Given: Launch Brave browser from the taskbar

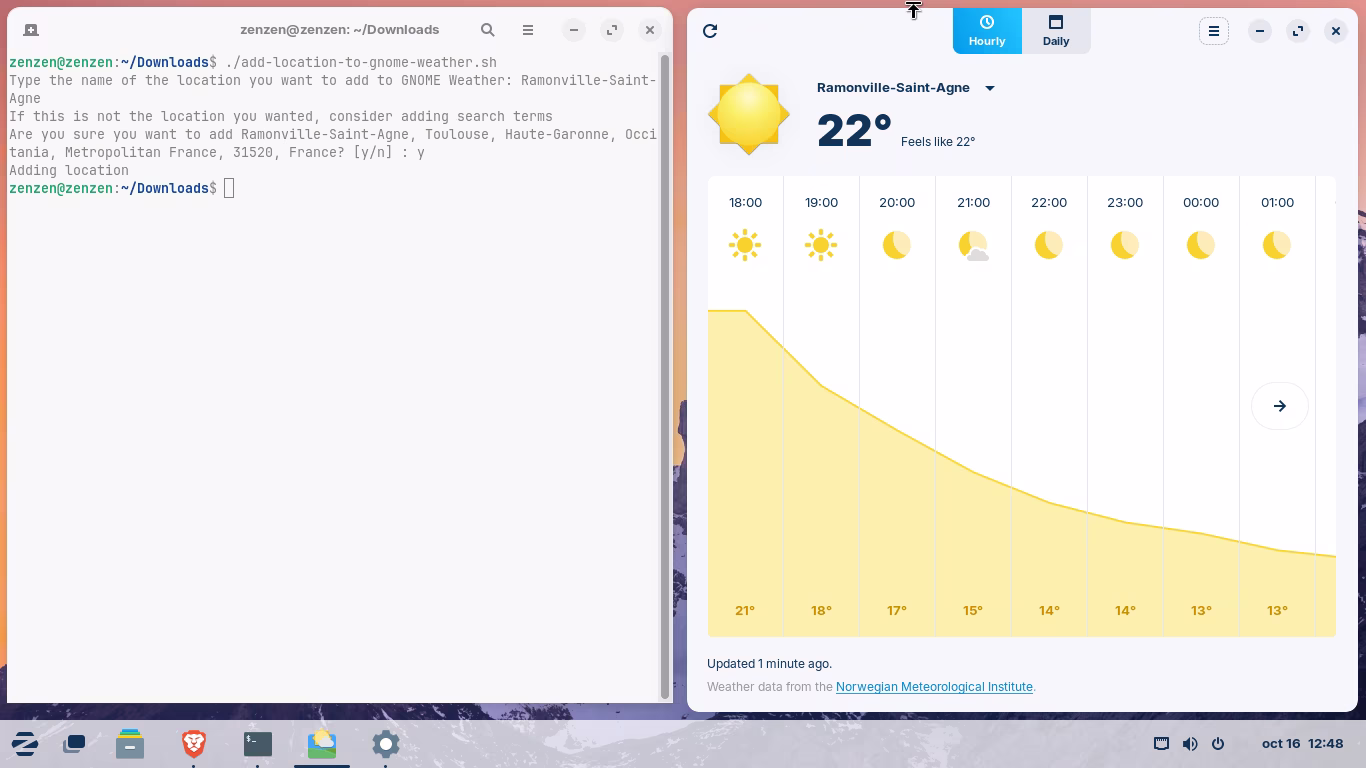Looking at the screenshot, I should pos(194,744).
